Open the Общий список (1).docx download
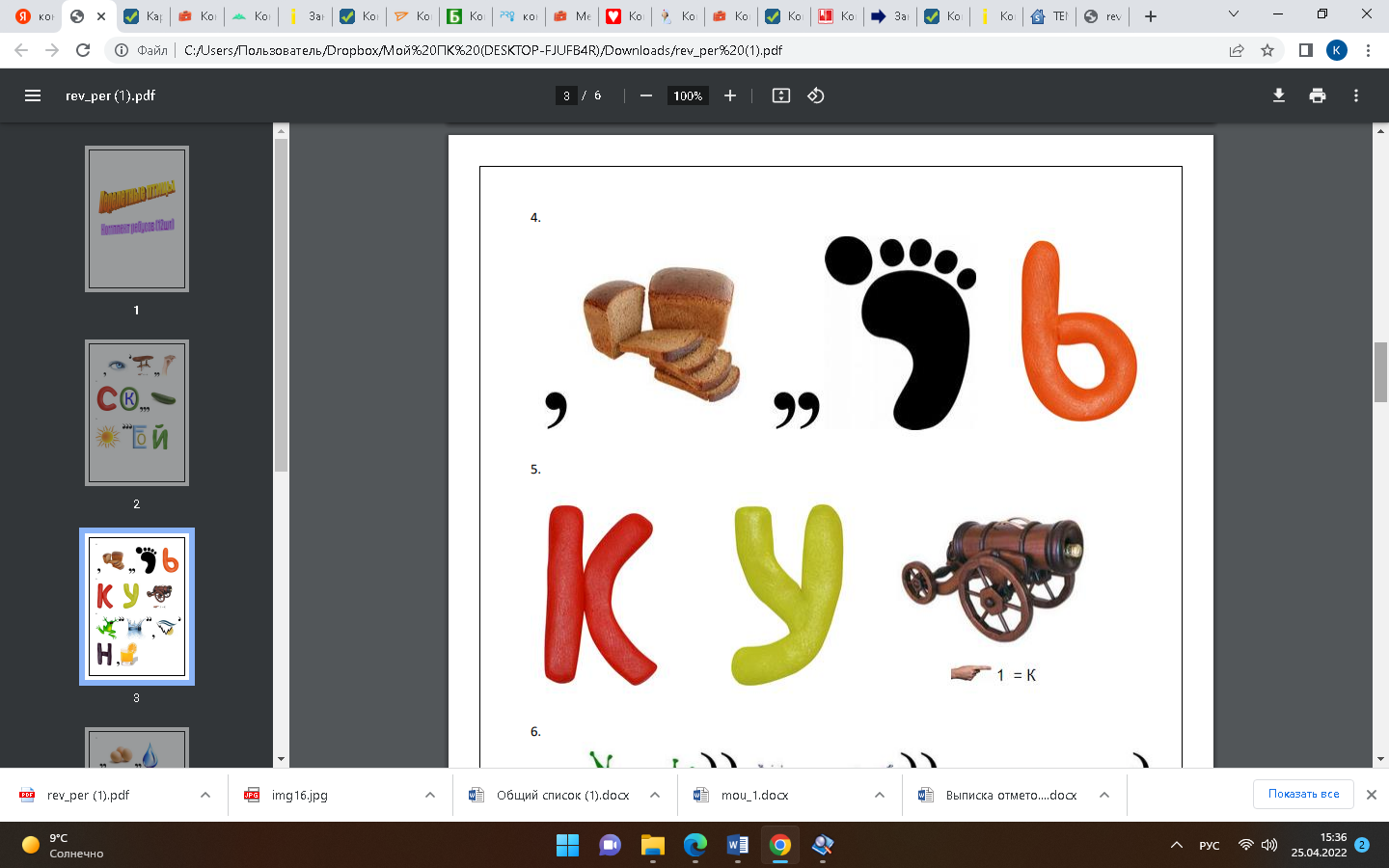Viewport: 1389px width, 868px height. pyautogui.click(x=561, y=795)
